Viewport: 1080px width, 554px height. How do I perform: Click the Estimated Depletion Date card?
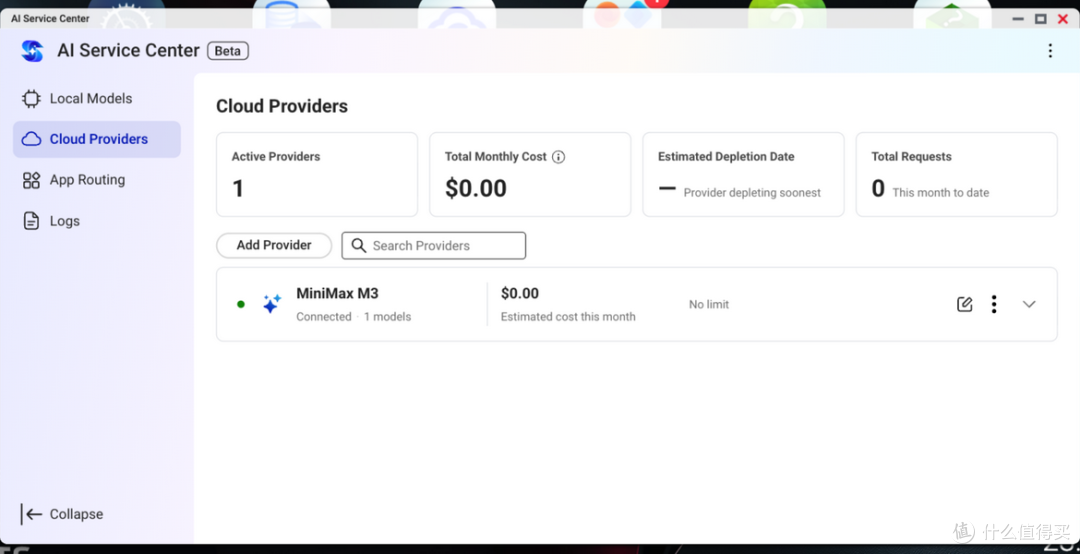click(x=743, y=174)
